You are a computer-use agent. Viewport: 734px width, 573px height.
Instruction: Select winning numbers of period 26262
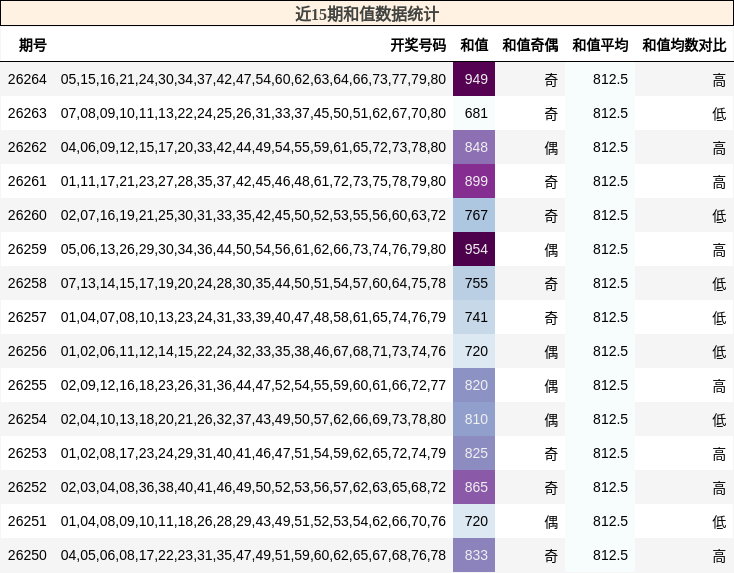pos(253,147)
